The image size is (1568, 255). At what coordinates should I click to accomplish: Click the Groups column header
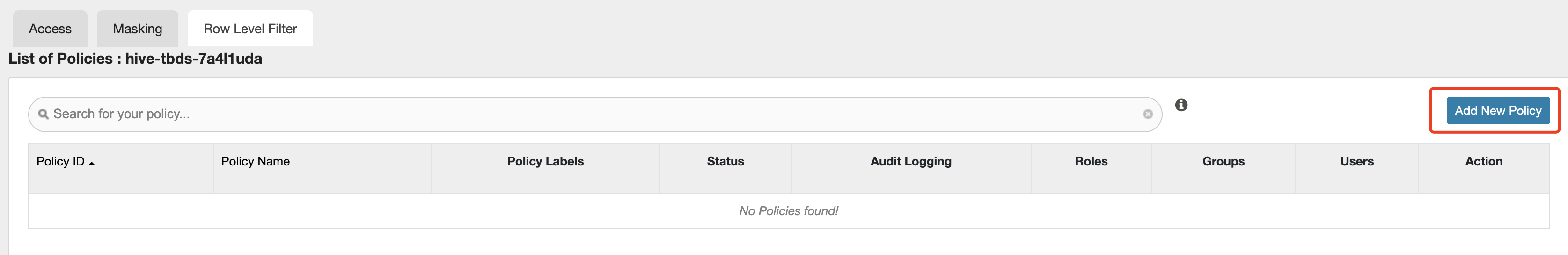(1223, 162)
